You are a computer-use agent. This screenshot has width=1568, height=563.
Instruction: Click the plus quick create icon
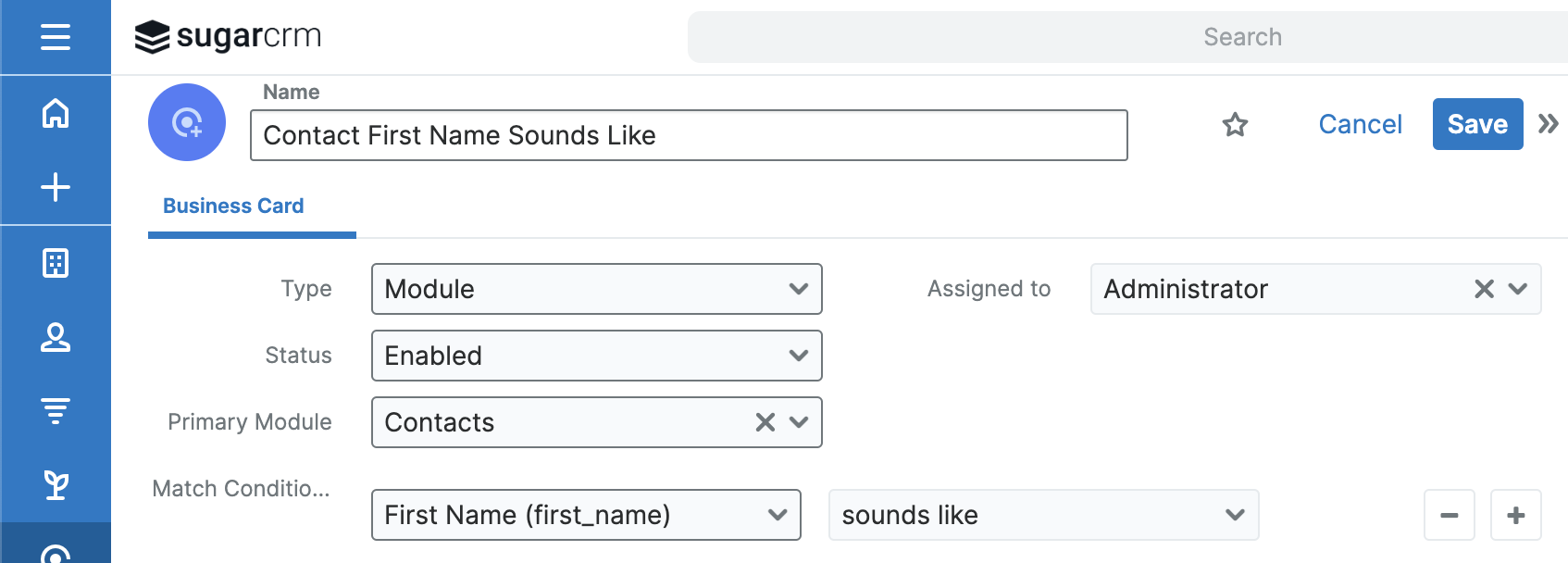tap(56, 187)
